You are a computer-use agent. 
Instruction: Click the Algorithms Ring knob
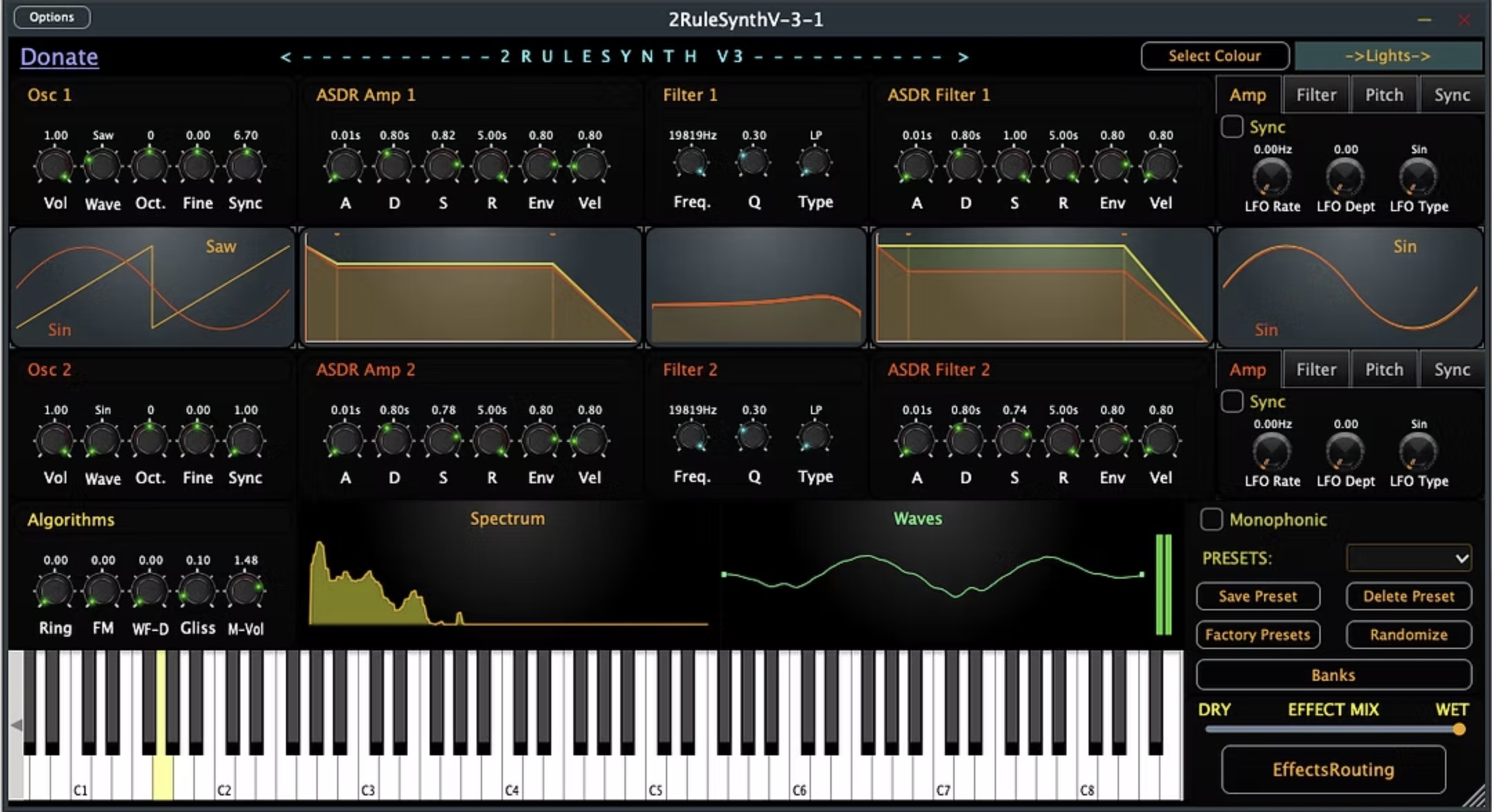(x=55, y=591)
